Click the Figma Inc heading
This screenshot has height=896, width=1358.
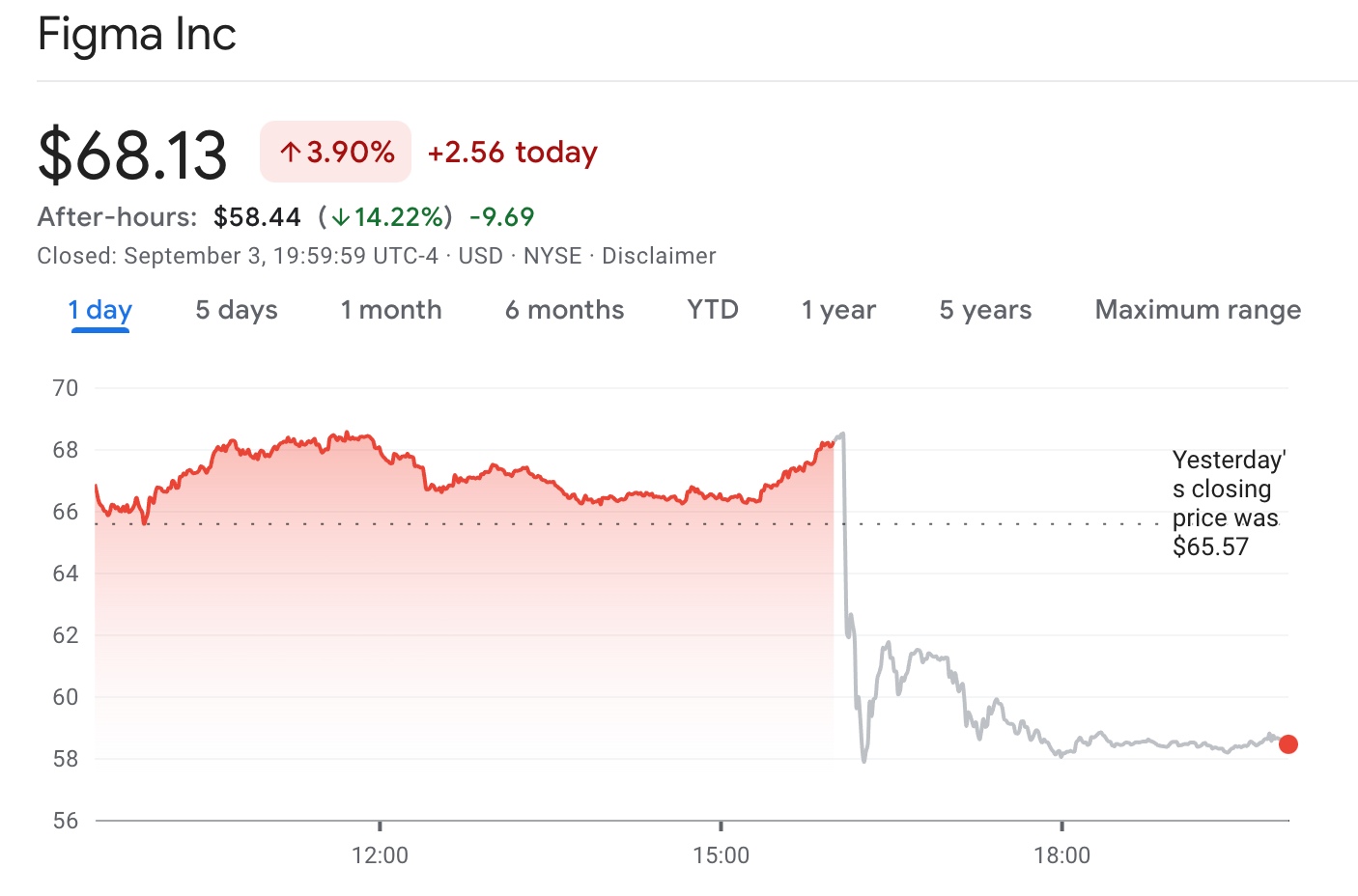[x=137, y=35]
